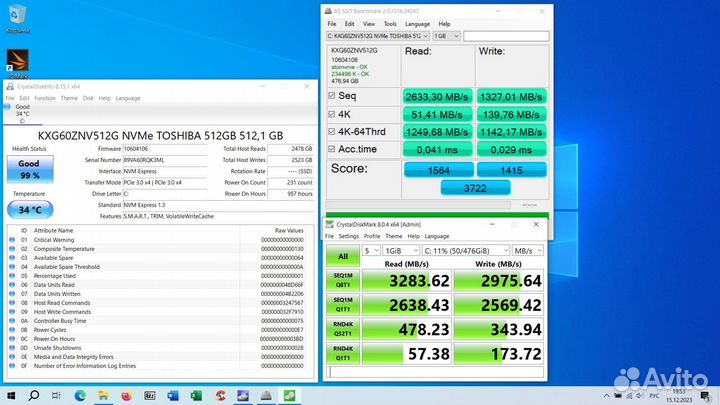Toggle the Acc.time test checkbox
The image size is (720, 405).
pyautogui.click(x=332, y=149)
